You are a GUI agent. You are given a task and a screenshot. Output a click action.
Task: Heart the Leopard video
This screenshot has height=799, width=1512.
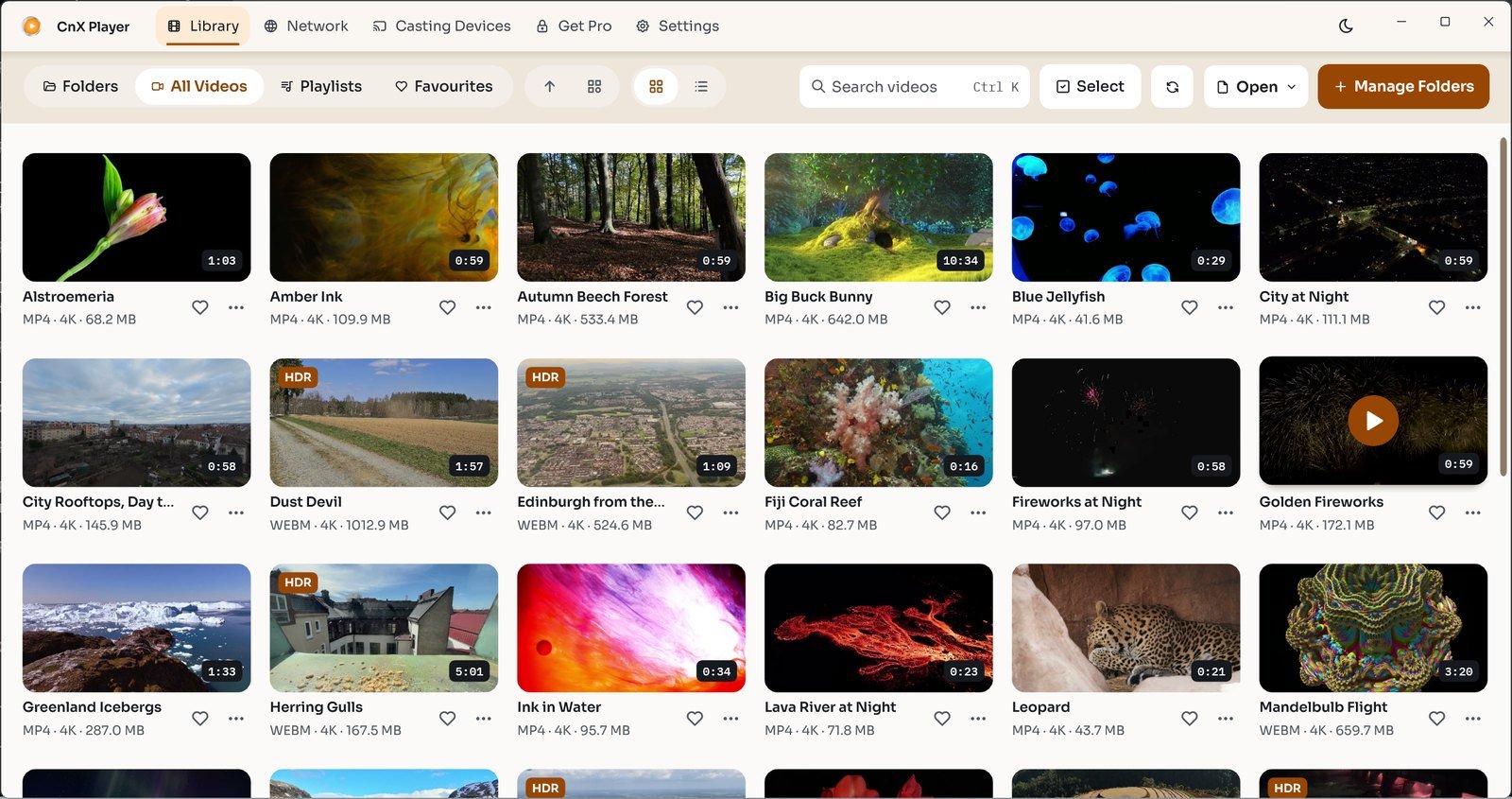pos(1190,719)
